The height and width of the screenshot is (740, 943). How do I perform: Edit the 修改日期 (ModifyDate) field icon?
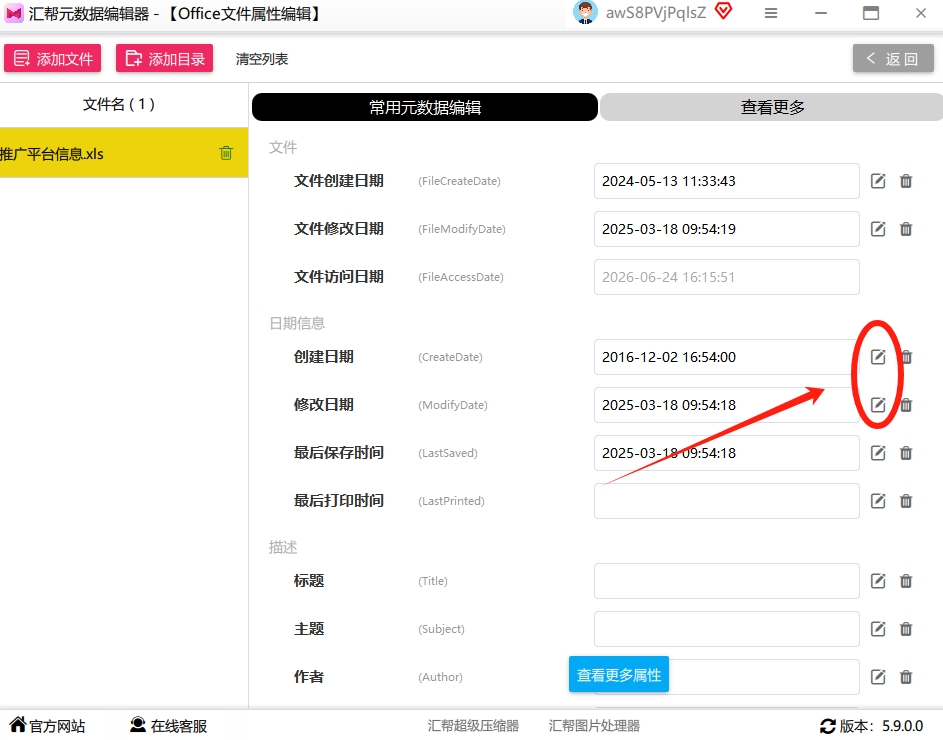click(x=878, y=405)
